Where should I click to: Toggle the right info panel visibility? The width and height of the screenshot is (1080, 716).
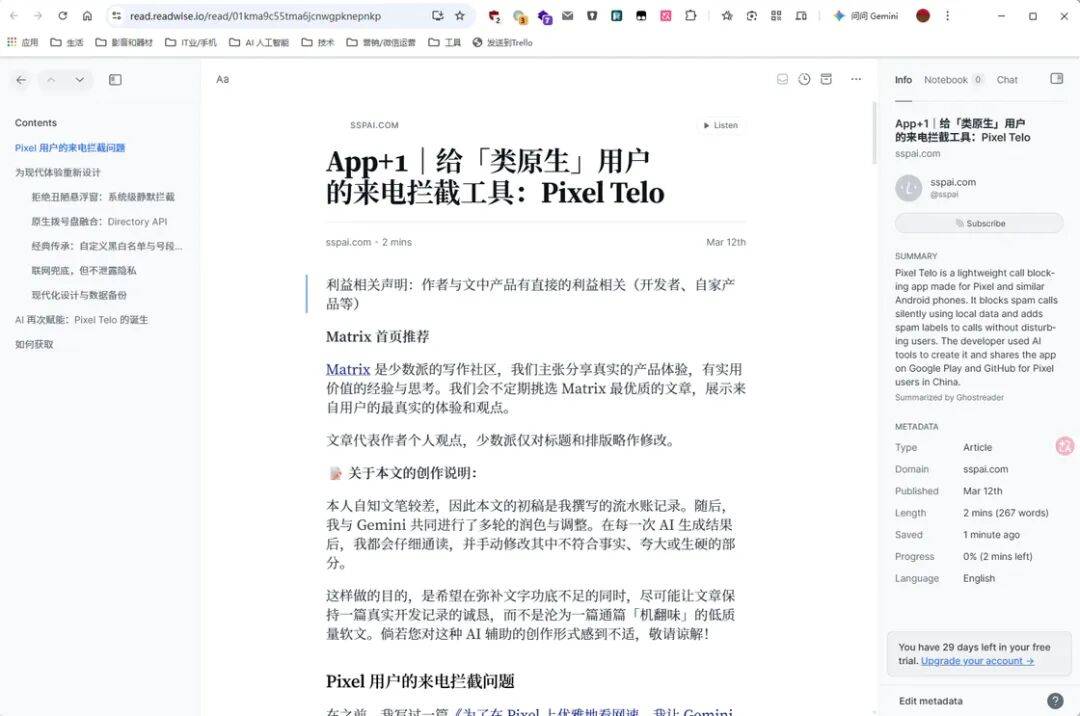[x=1056, y=78]
